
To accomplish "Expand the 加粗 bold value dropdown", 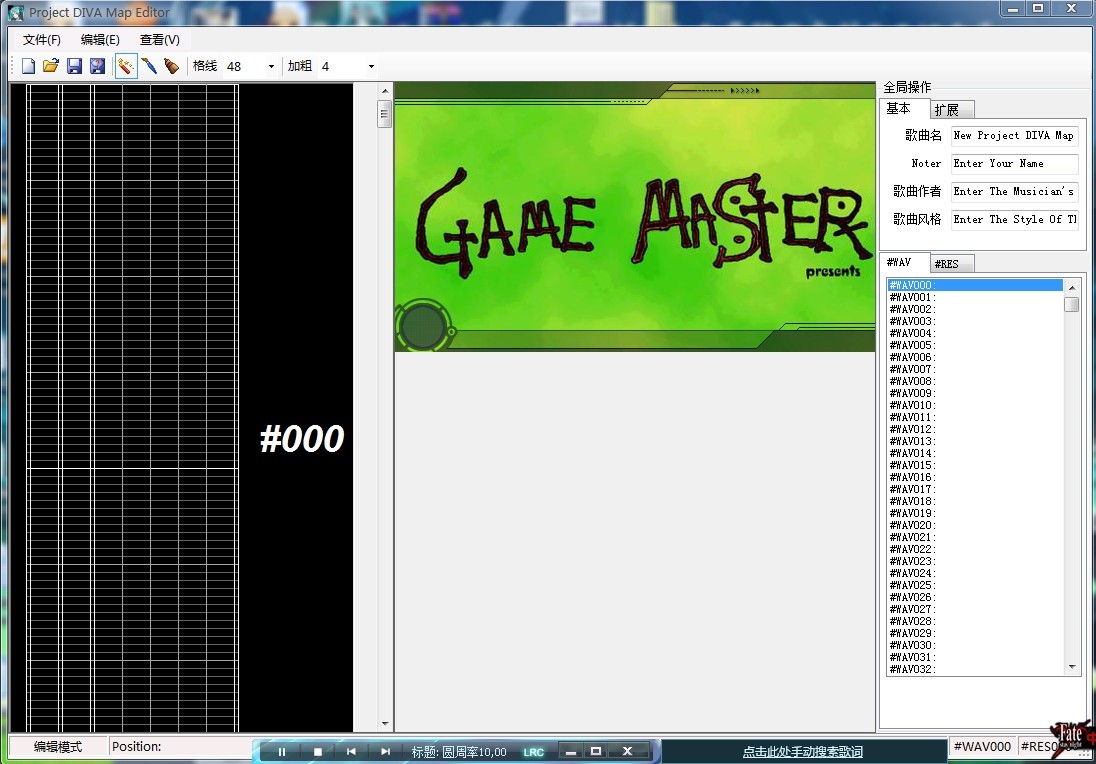I will (371, 66).
